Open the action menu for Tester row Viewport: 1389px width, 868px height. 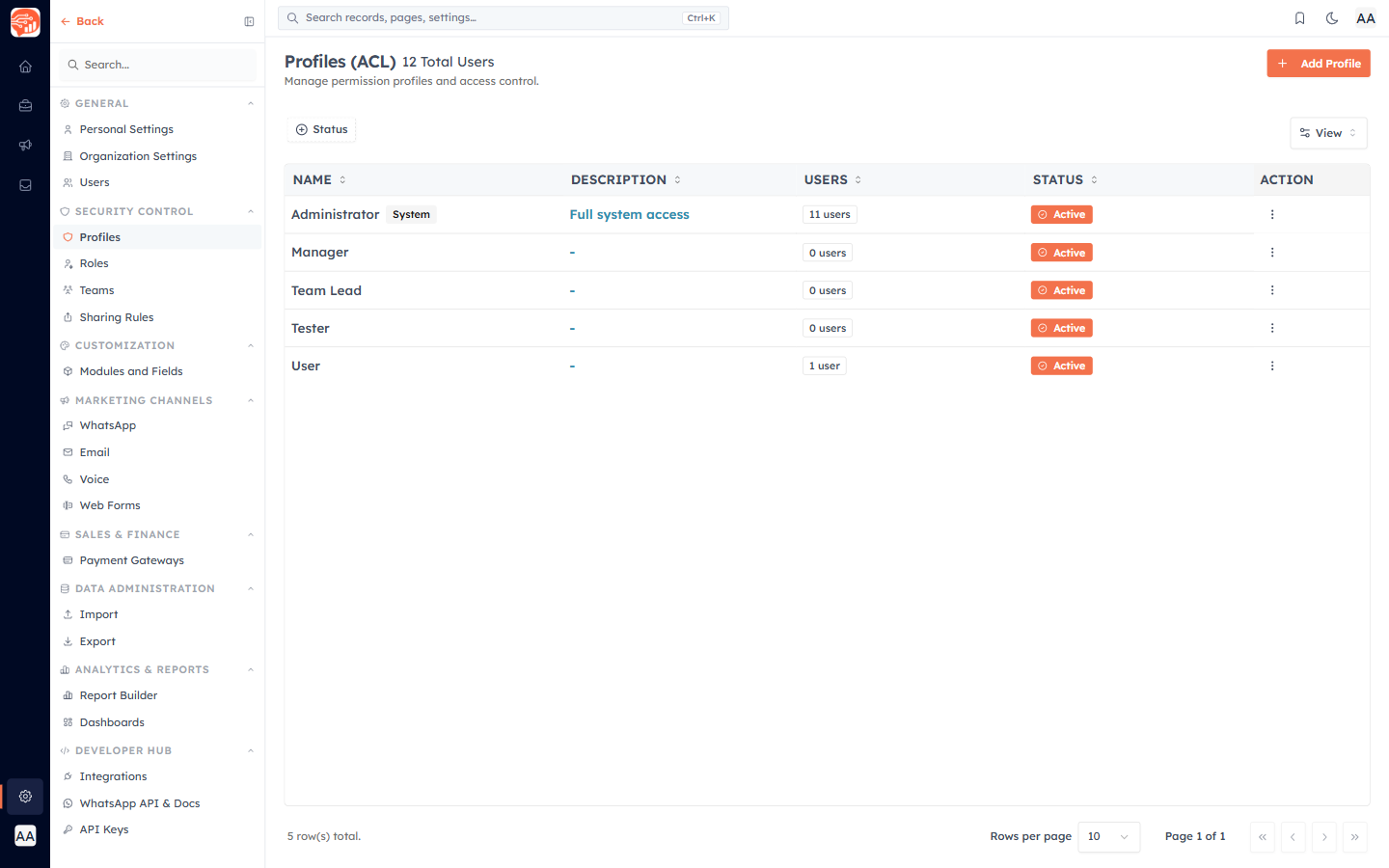[1272, 328]
